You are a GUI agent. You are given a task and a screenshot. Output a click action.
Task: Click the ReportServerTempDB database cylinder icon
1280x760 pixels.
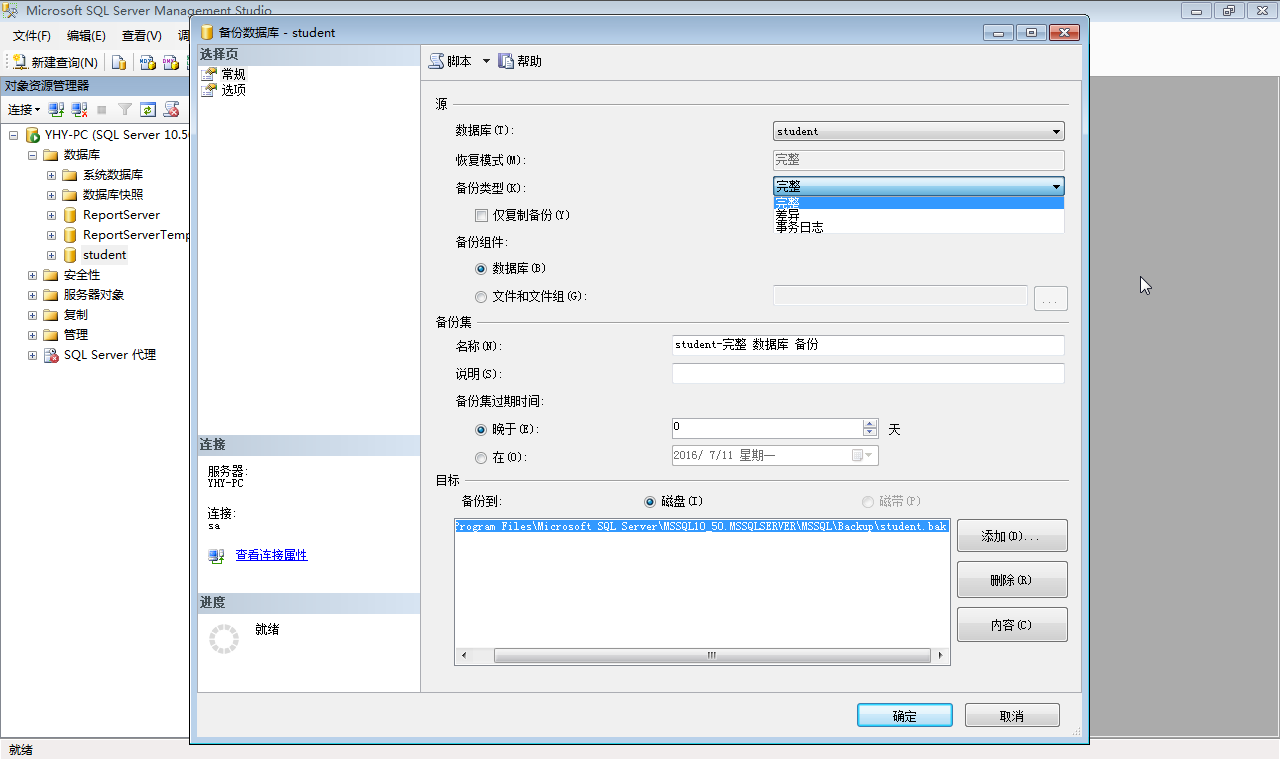(x=70, y=235)
